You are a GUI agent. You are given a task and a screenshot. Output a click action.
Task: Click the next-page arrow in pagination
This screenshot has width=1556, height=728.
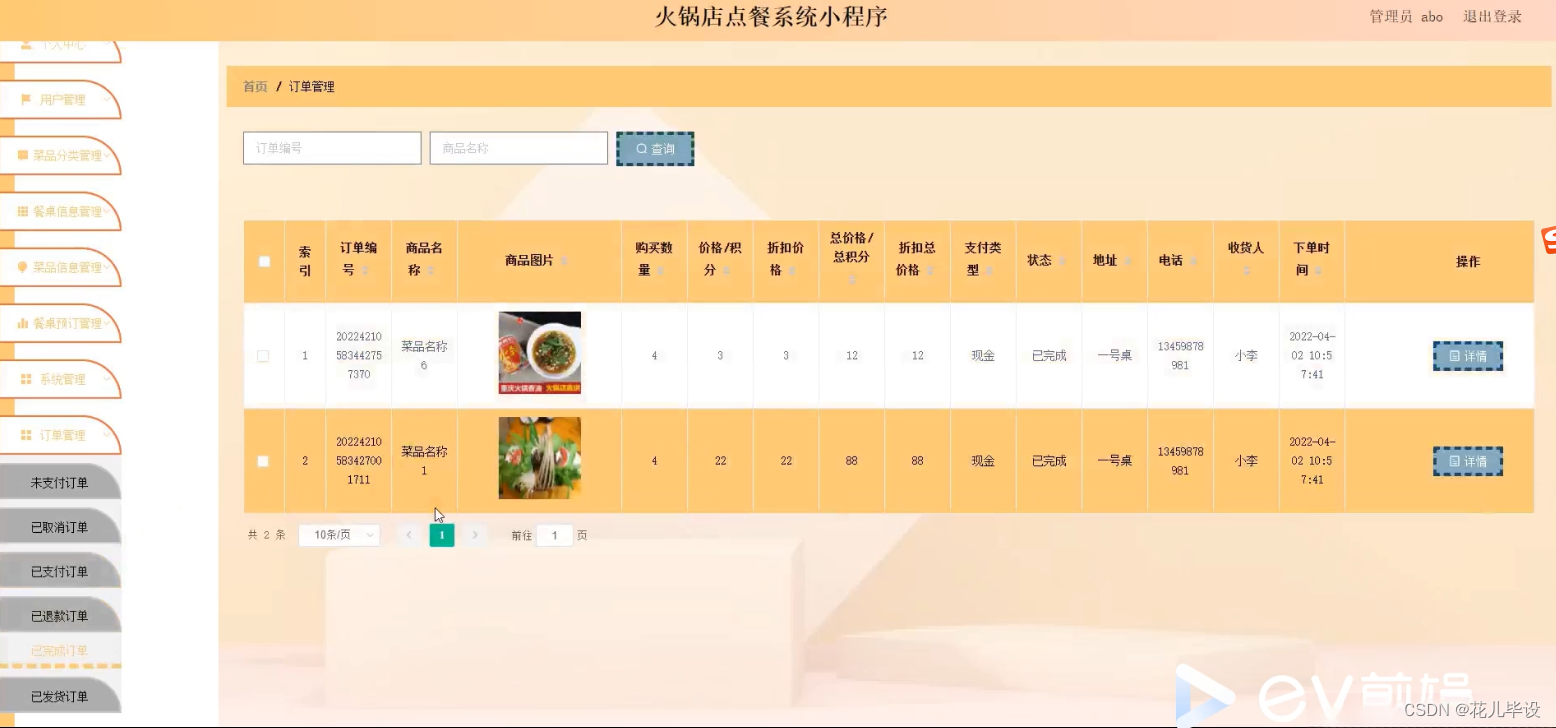(x=474, y=535)
